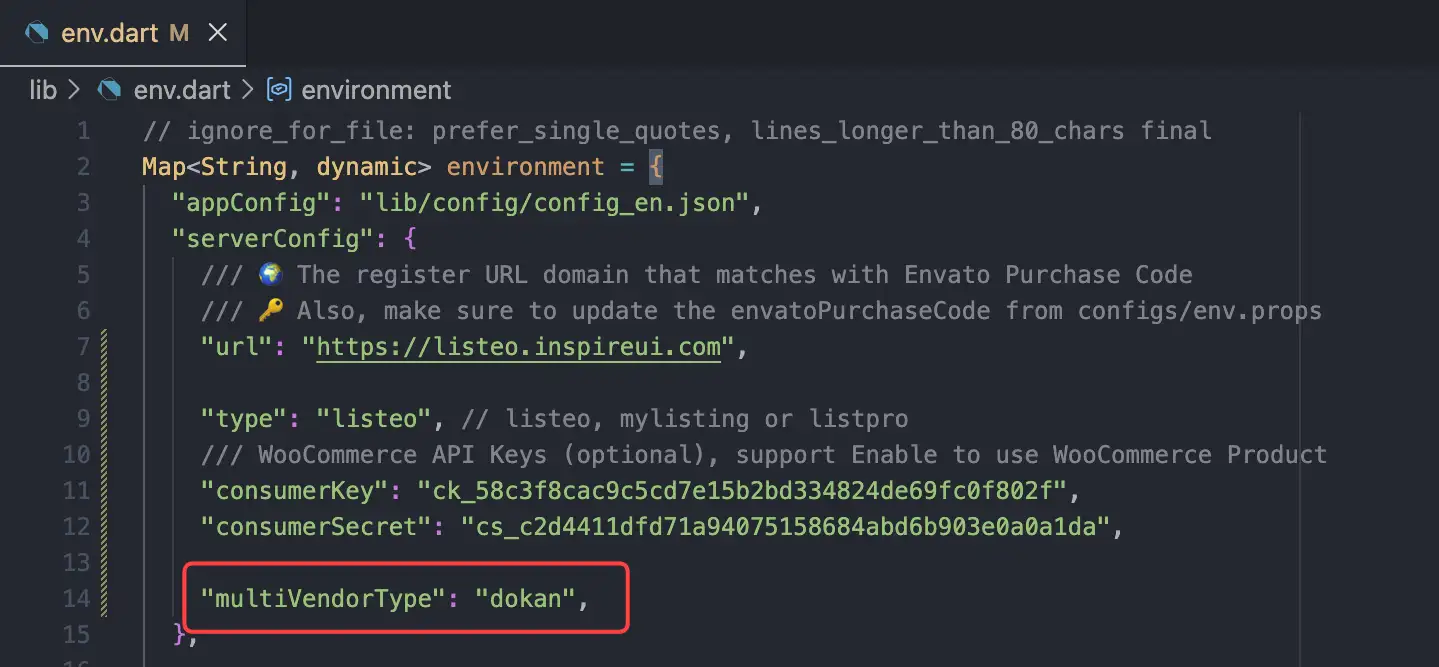The width and height of the screenshot is (1439, 667).
Task: Click the git change marker beside line 7
Action: pyautogui.click(x=104, y=347)
